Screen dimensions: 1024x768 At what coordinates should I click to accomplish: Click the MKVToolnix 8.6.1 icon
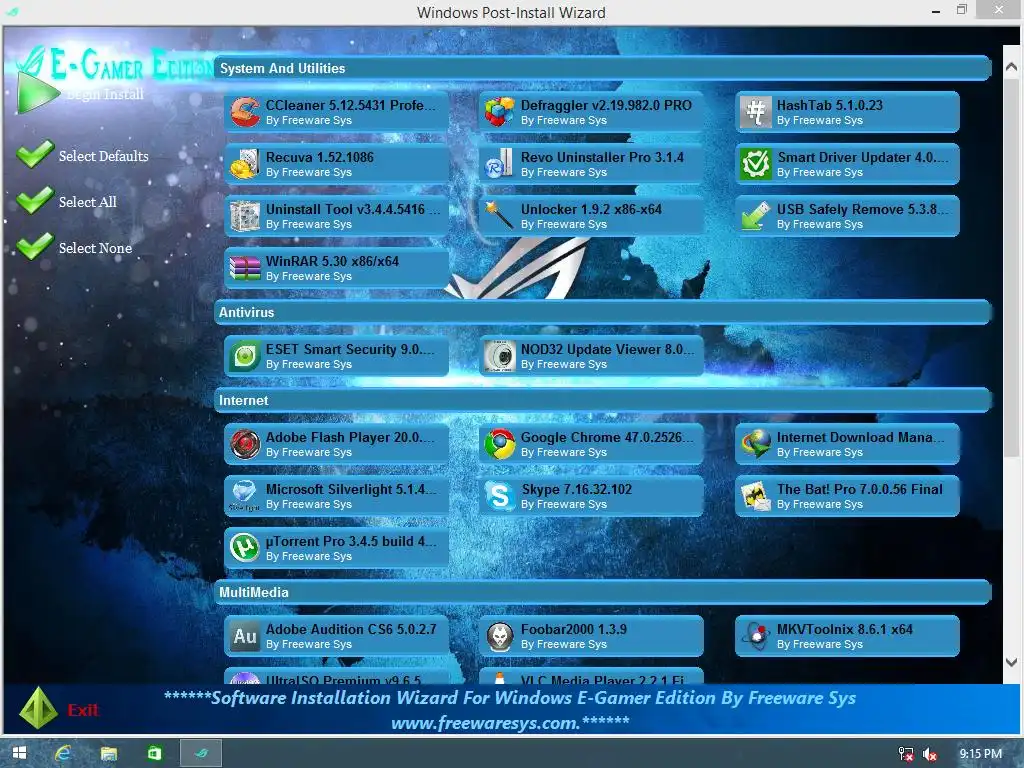pyautogui.click(x=756, y=636)
